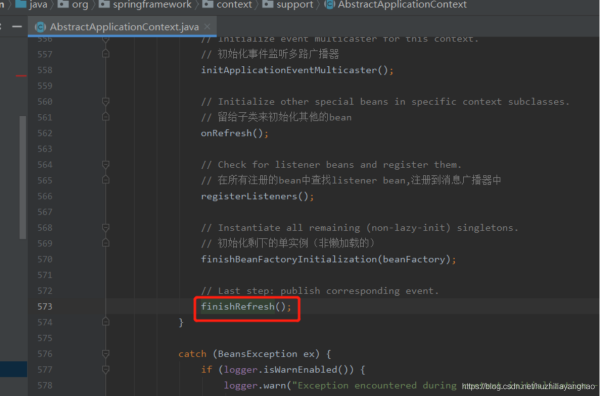Fold the if block at line 577
Screen dimensions: 600x396
(x=106, y=369)
